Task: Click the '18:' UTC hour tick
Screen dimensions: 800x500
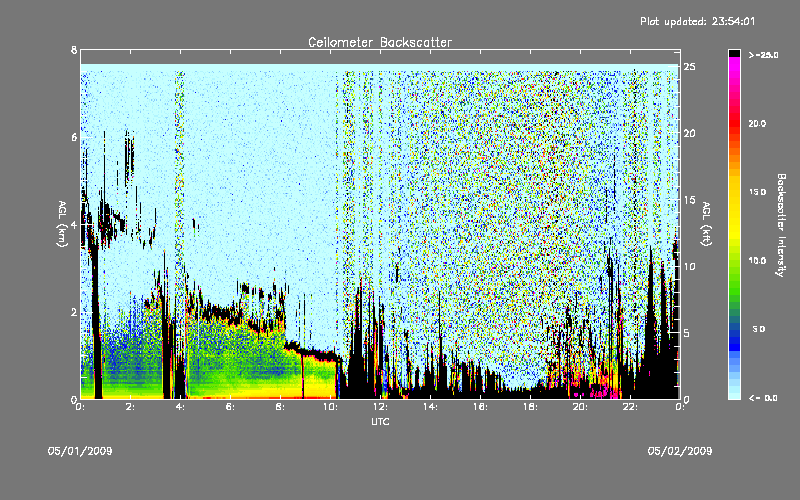Action: pyautogui.click(x=530, y=407)
